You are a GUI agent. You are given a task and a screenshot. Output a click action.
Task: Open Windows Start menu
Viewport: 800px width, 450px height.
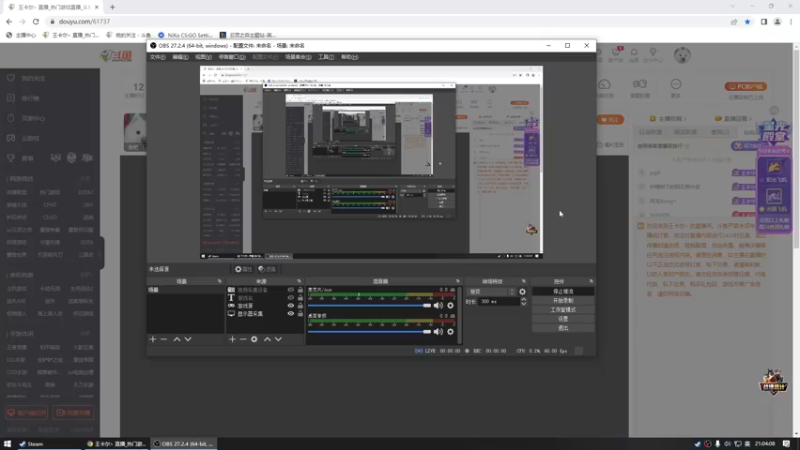[7, 444]
